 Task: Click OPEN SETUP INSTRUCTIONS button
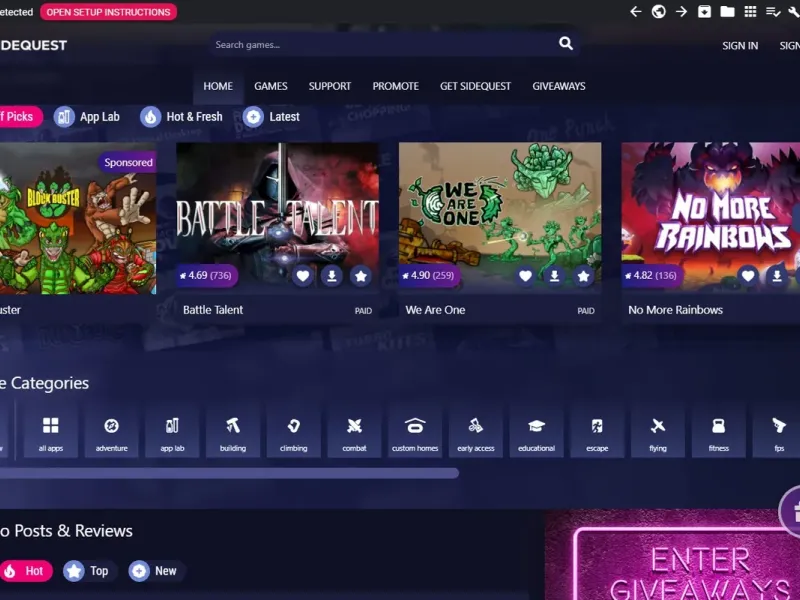point(109,12)
